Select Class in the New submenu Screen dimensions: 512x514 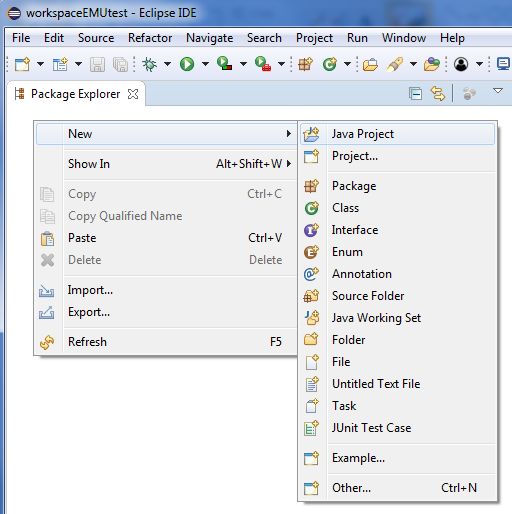[398, 208]
